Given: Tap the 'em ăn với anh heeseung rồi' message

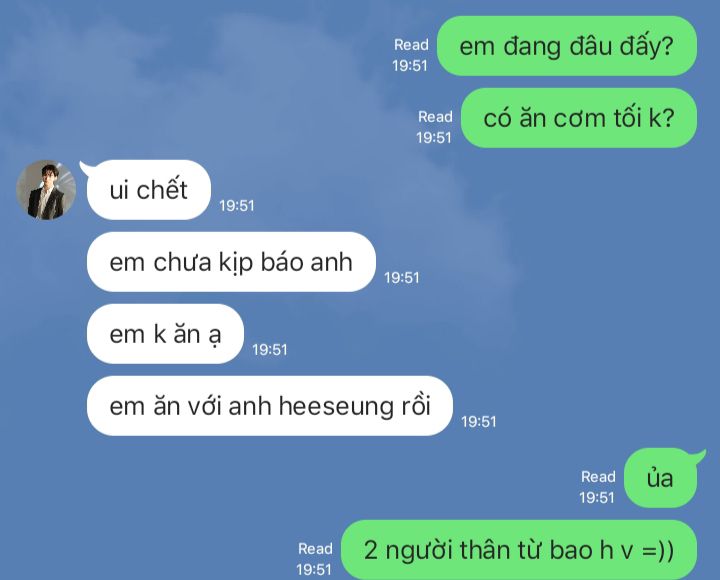Looking at the screenshot, I should click(270, 406).
